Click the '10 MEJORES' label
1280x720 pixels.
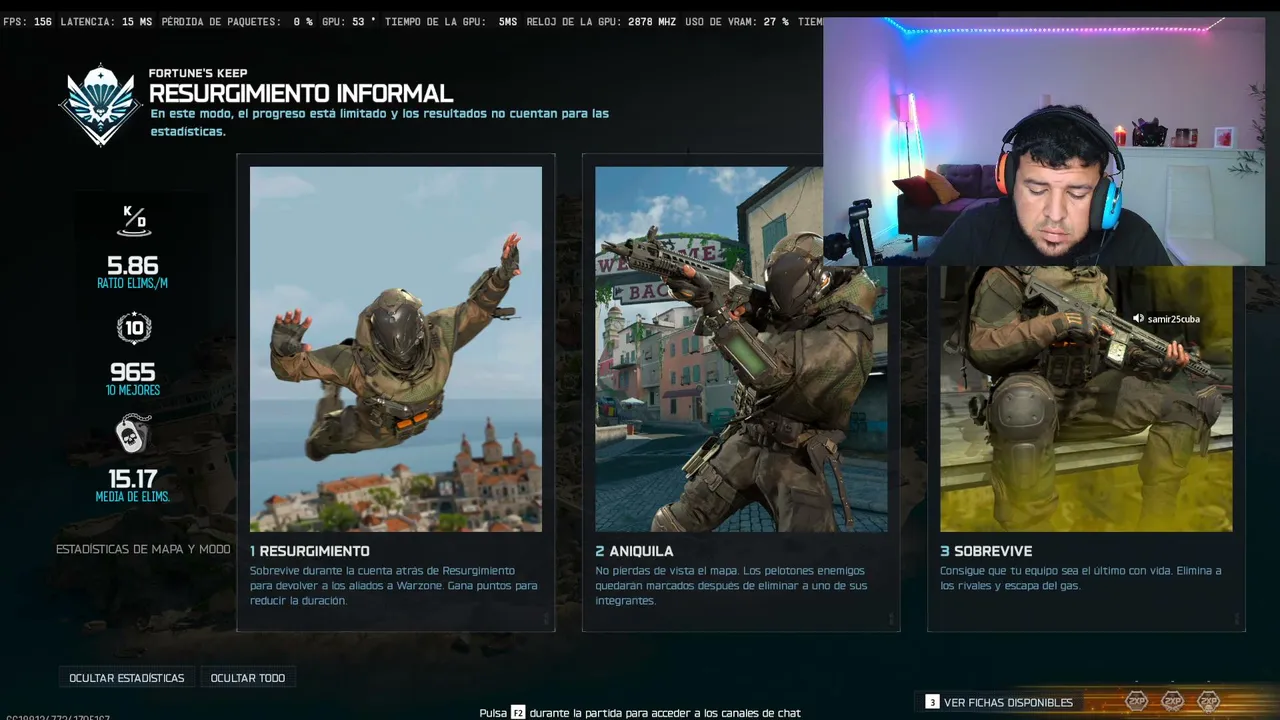[133, 390]
